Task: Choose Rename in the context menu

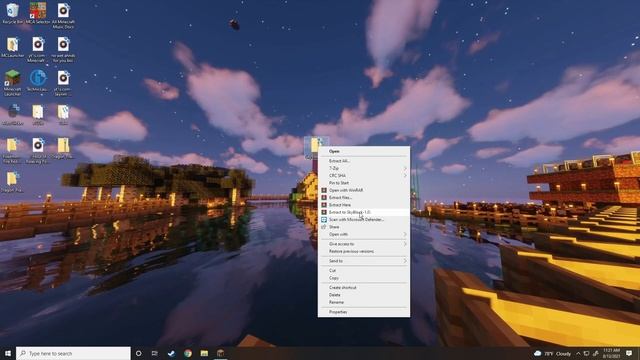Action: 364,302
